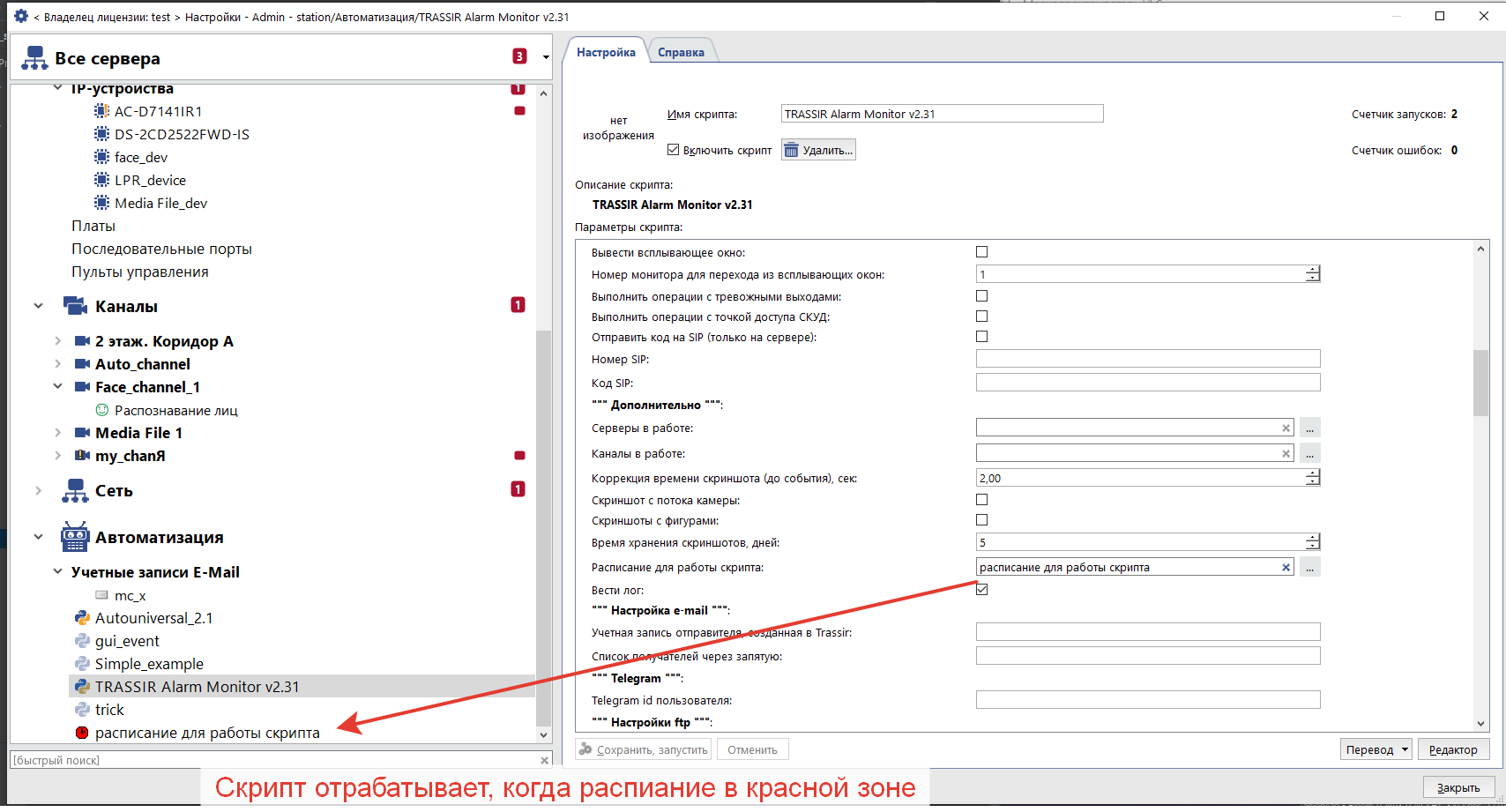Check Выполнить операции с тревожными выходами

point(981,296)
